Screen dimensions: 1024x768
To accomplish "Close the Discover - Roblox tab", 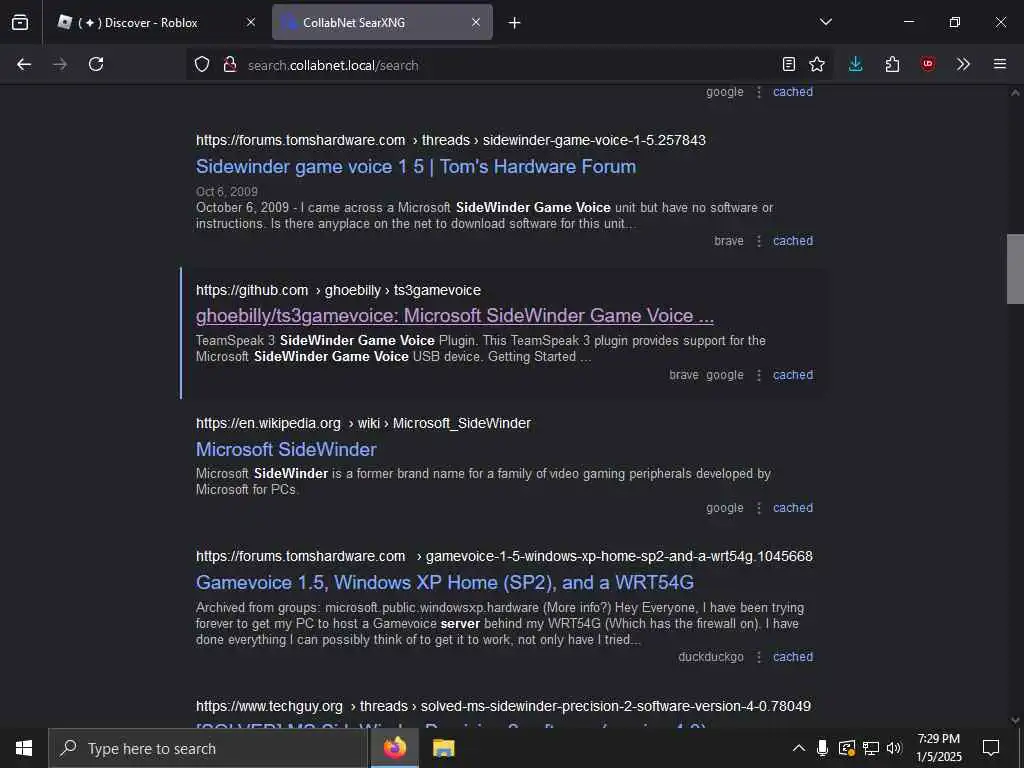I will coord(251,22).
